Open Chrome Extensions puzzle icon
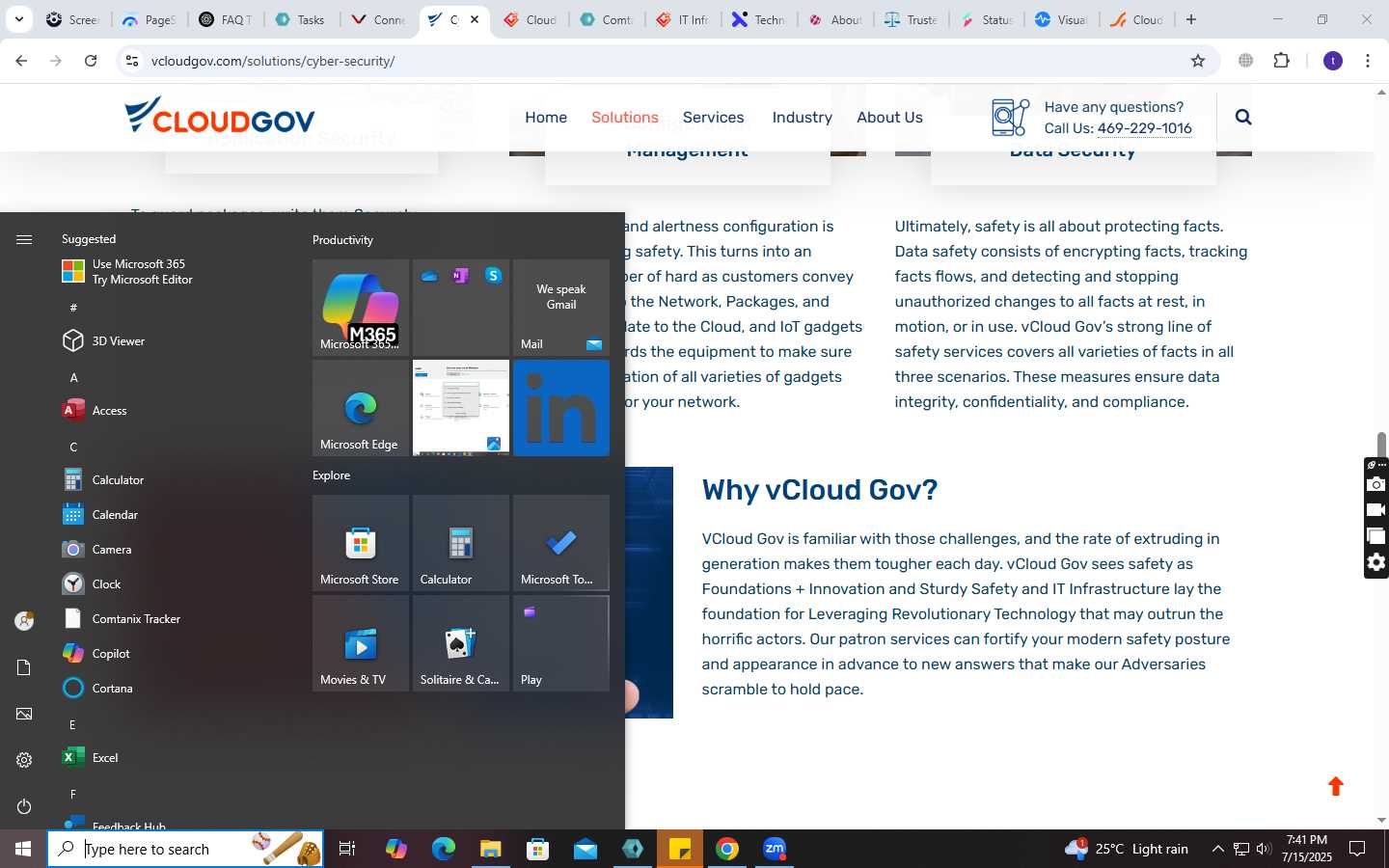The width and height of the screenshot is (1389, 868). click(x=1282, y=61)
